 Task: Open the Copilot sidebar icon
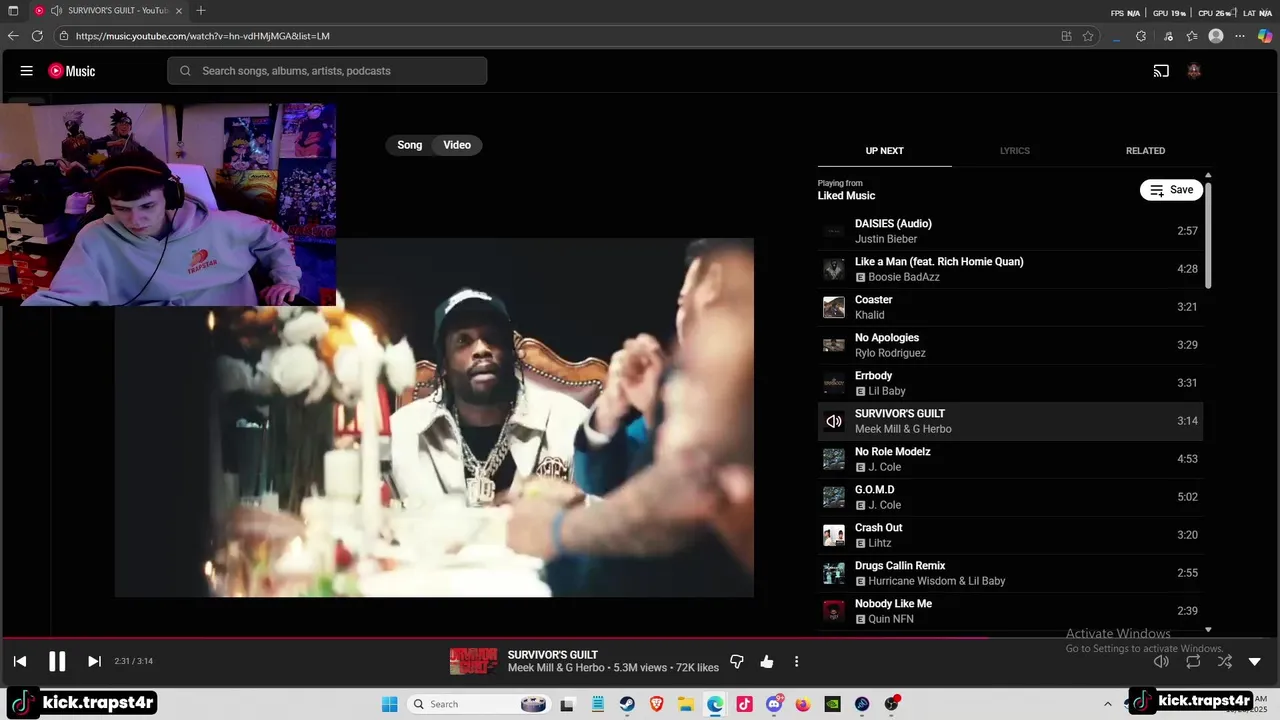1264,36
